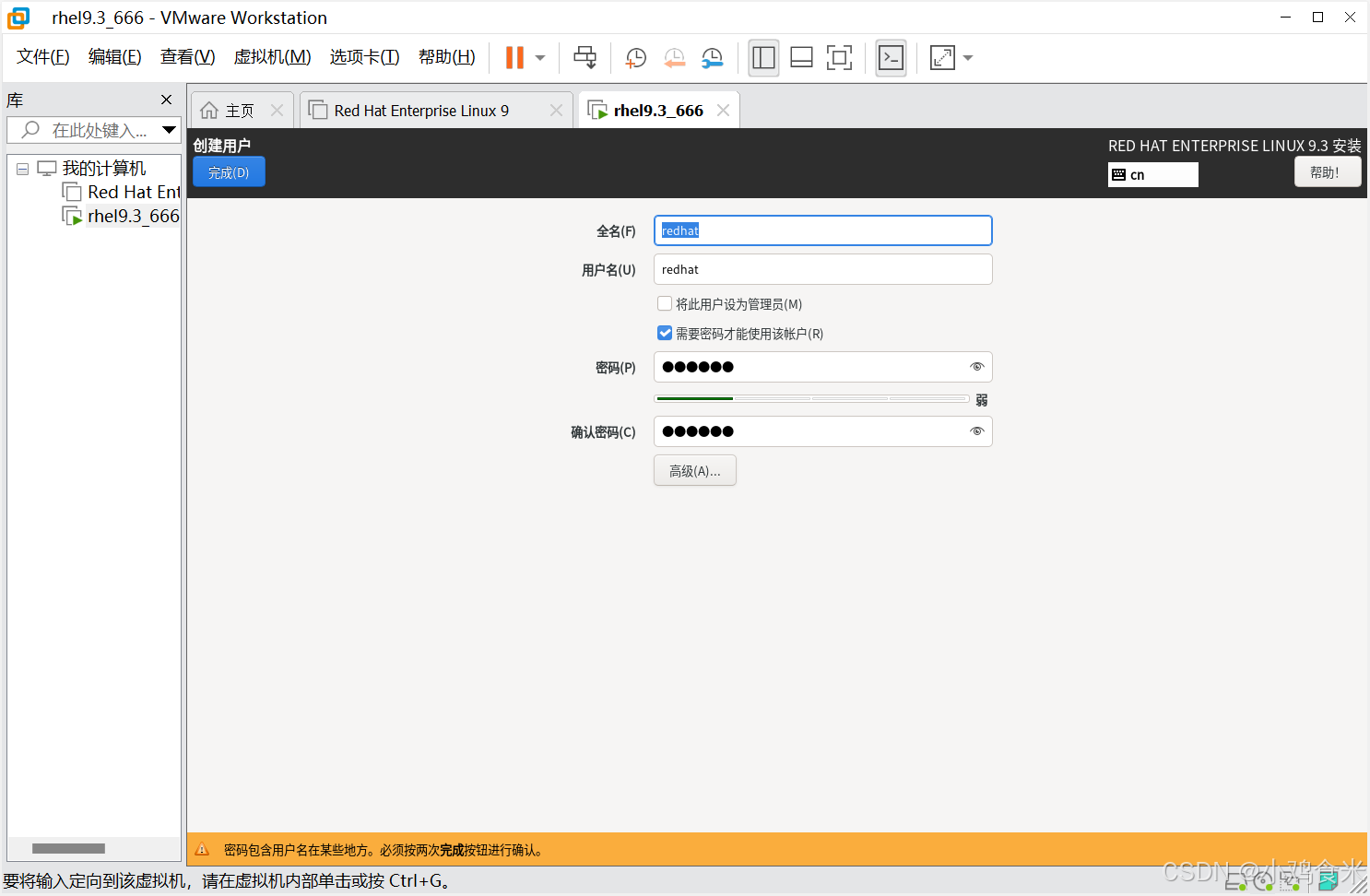1370x896 pixels.
Task: Switch to the rhel9.3_666 tab
Action: [658, 111]
